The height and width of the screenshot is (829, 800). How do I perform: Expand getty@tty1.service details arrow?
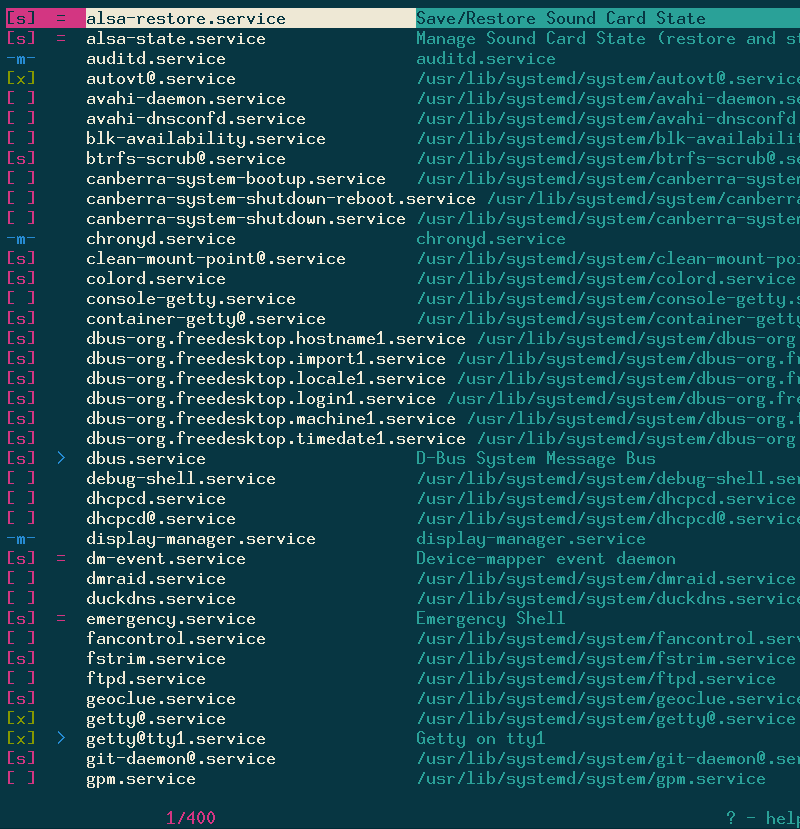[62, 738]
